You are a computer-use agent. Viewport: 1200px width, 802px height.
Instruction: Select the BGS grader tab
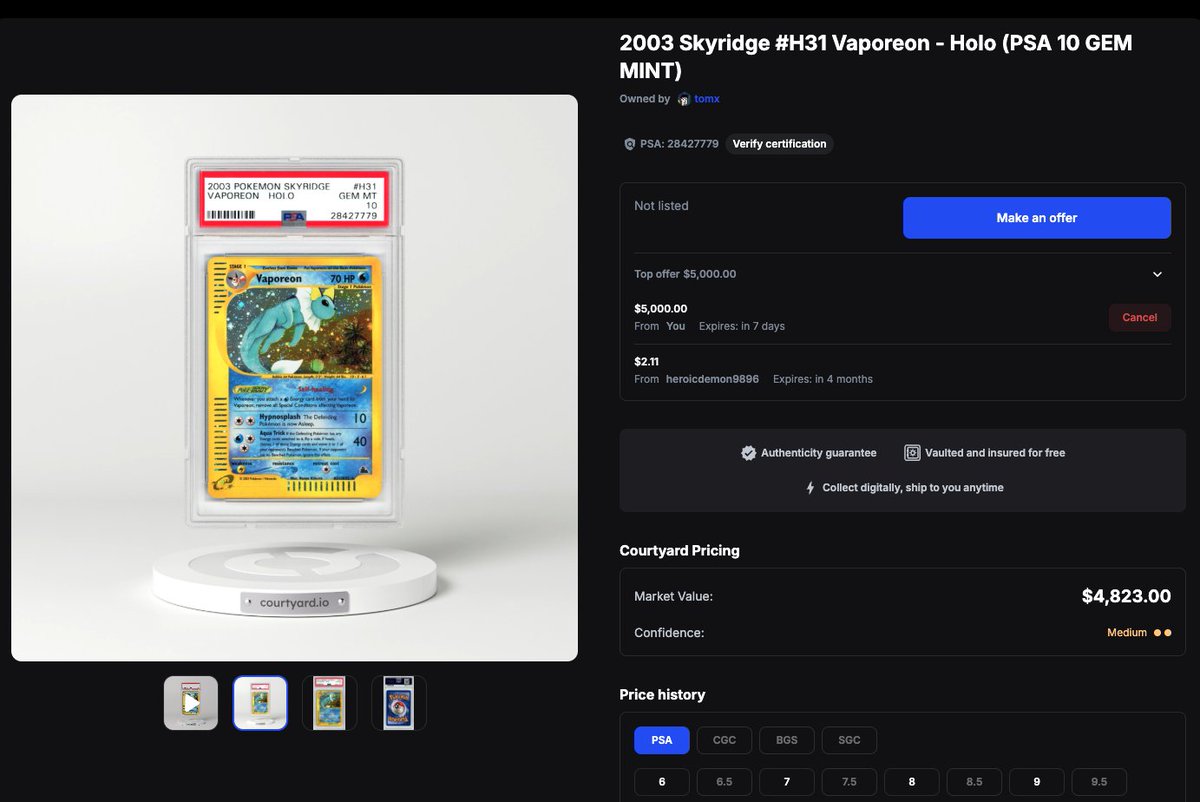point(786,740)
